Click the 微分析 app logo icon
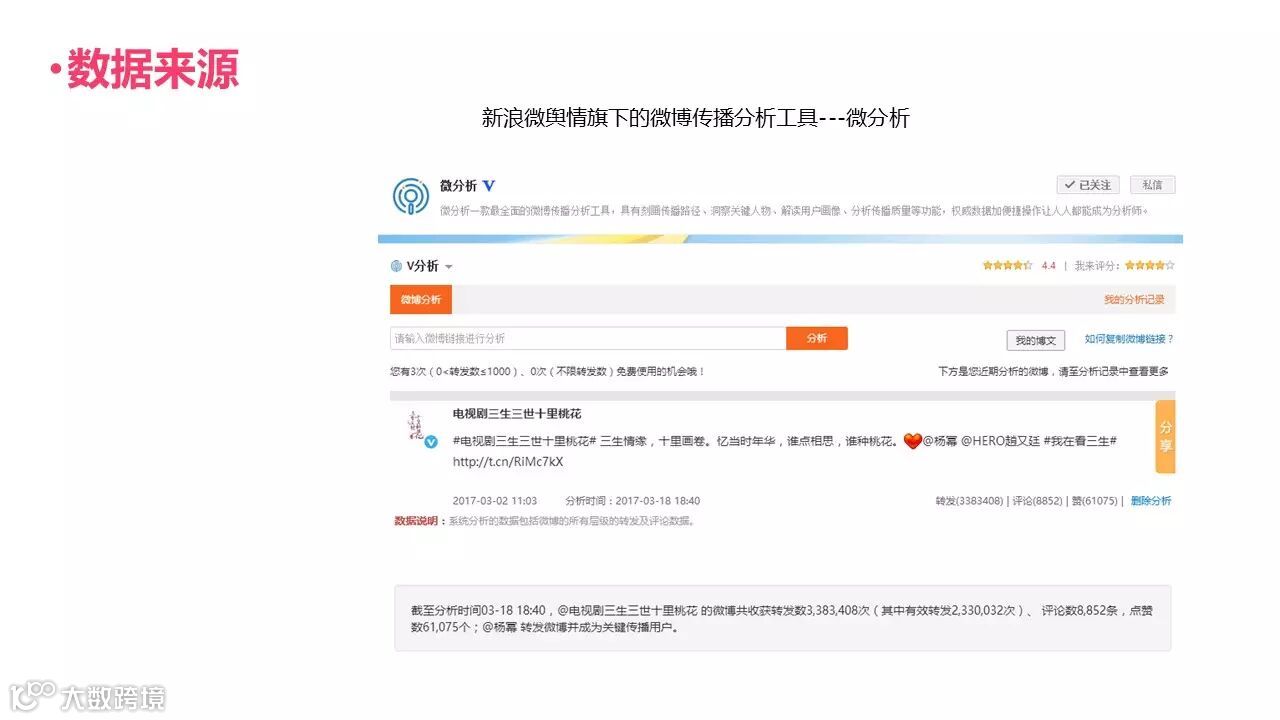 tap(410, 196)
